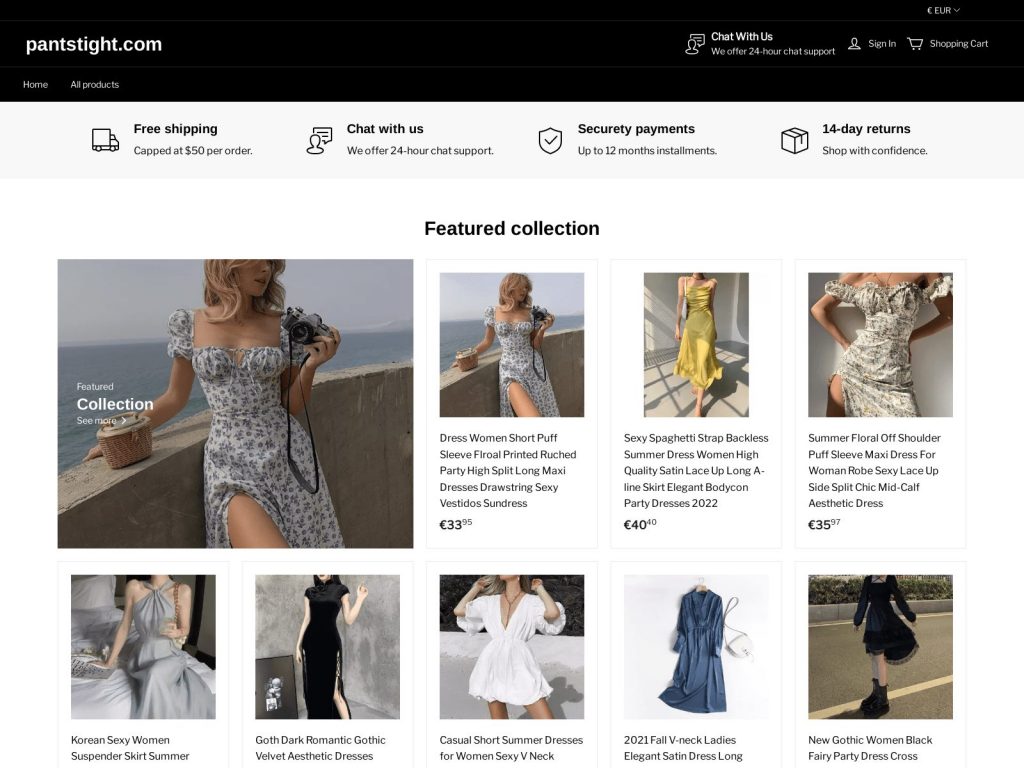Click the free shipping truck icon
This screenshot has height=768, width=1024.
(105, 140)
